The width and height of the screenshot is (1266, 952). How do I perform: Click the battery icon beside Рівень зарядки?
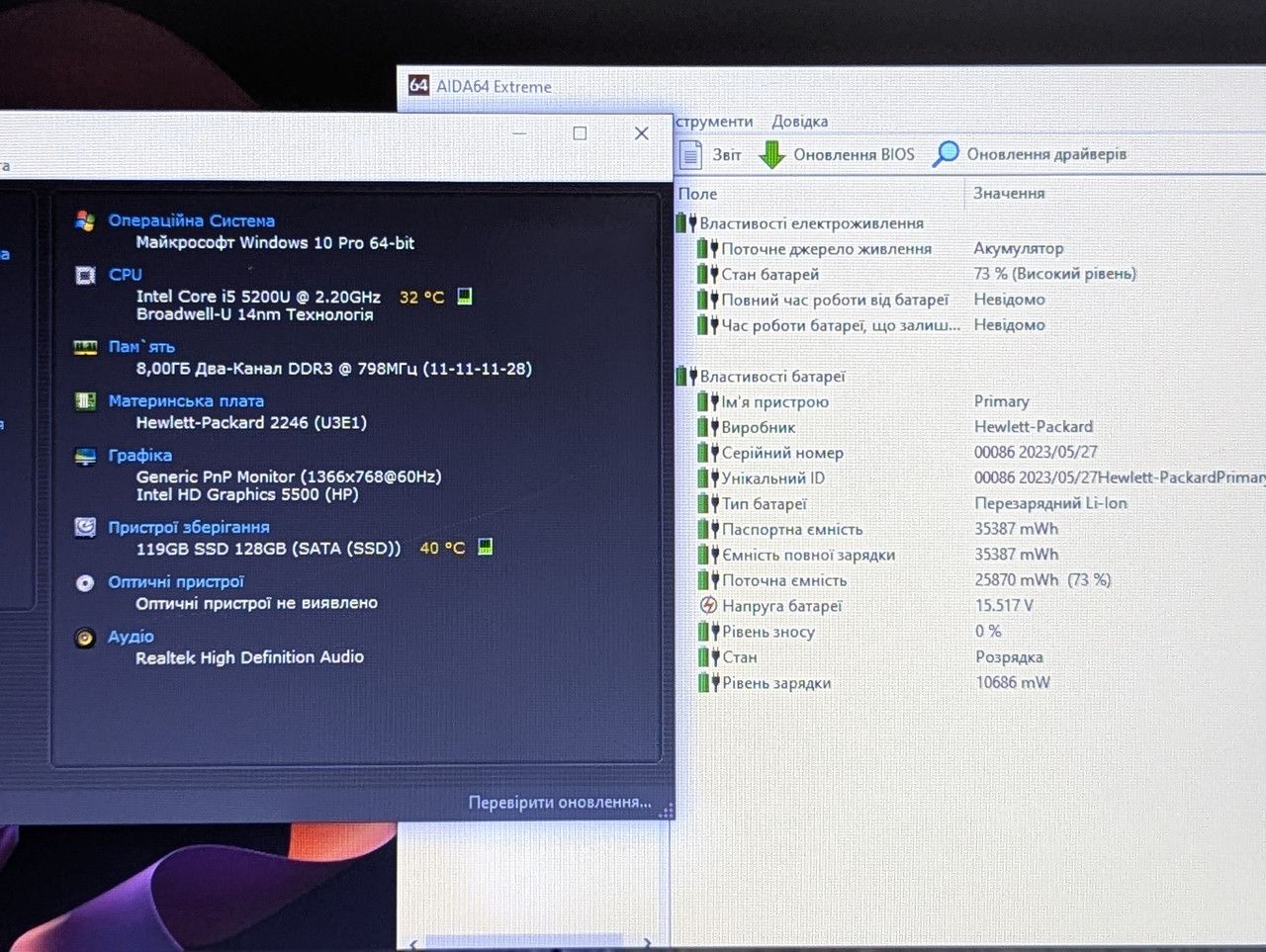(x=707, y=682)
